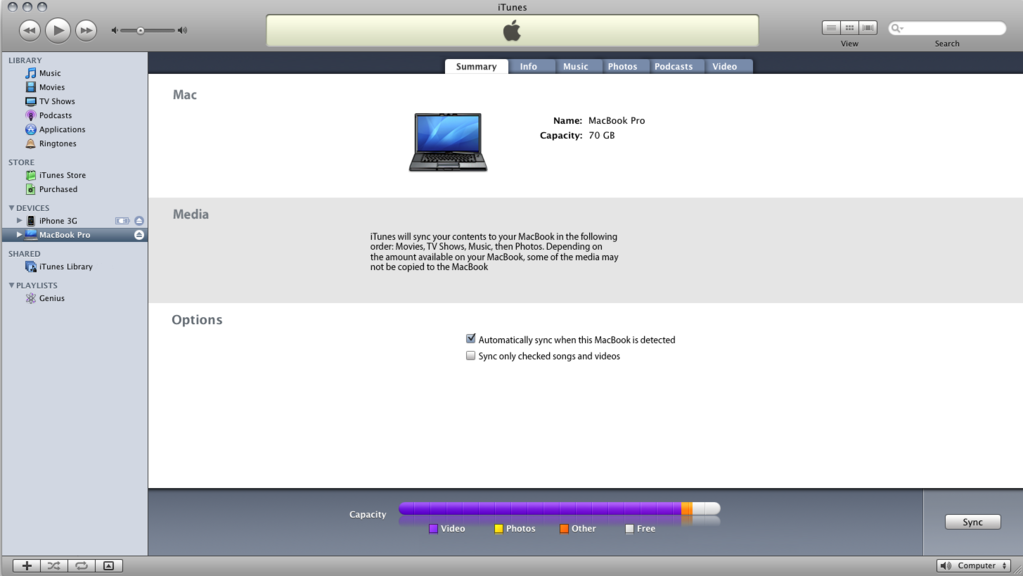The height and width of the screenshot is (576, 1023).
Task: Switch to the Photos tab
Action: pyautogui.click(x=622, y=67)
